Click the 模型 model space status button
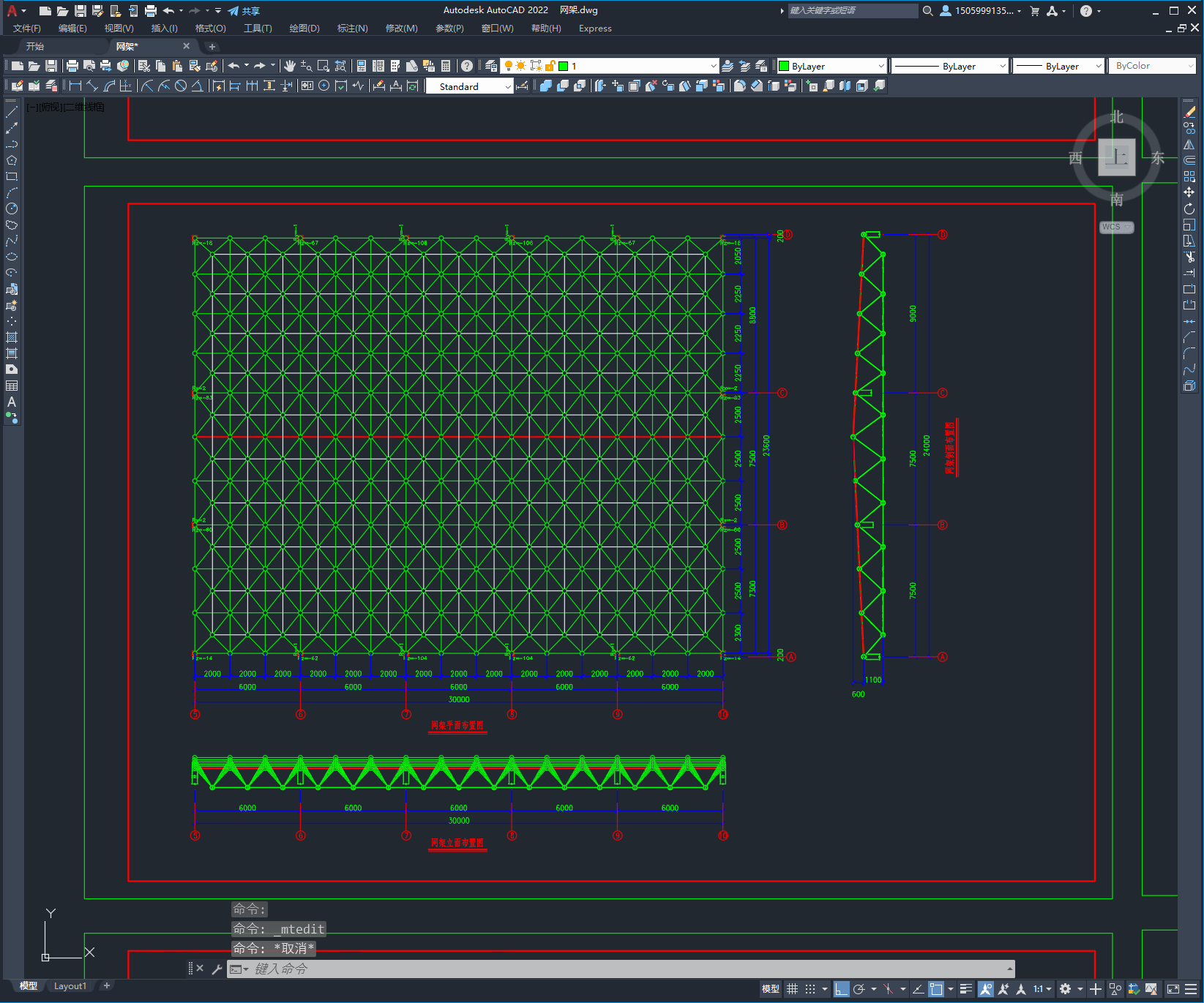 (x=771, y=989)
